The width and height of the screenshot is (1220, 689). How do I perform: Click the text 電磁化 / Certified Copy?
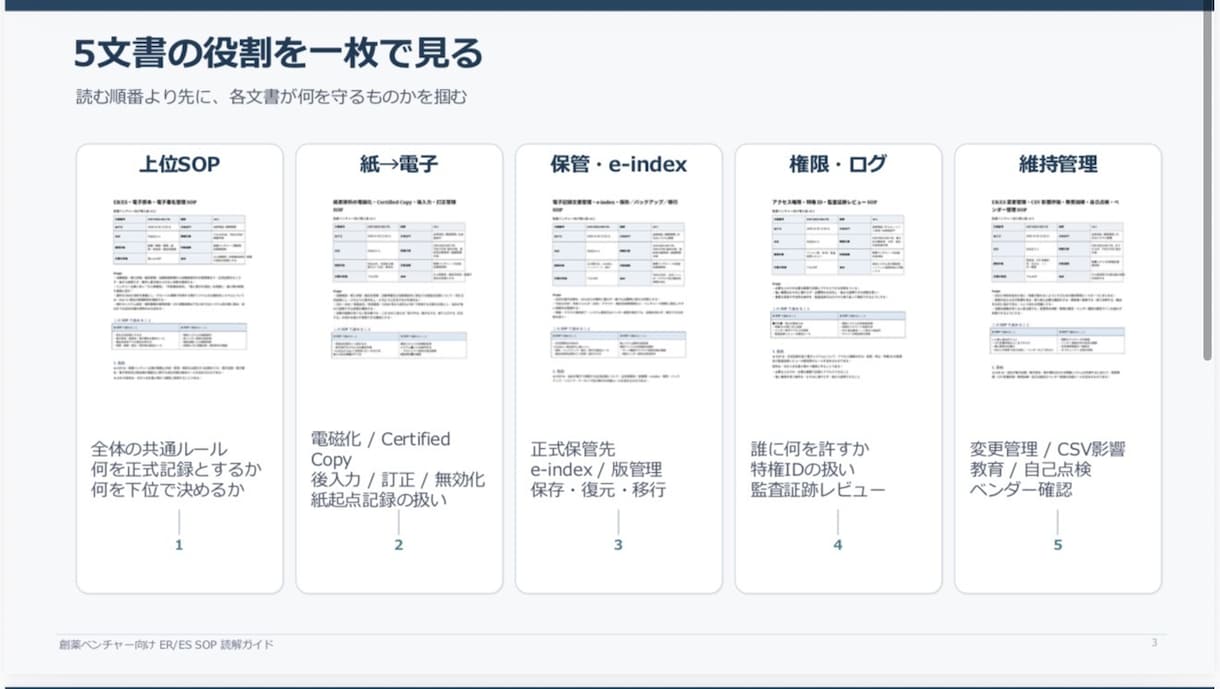coord(381,449)
